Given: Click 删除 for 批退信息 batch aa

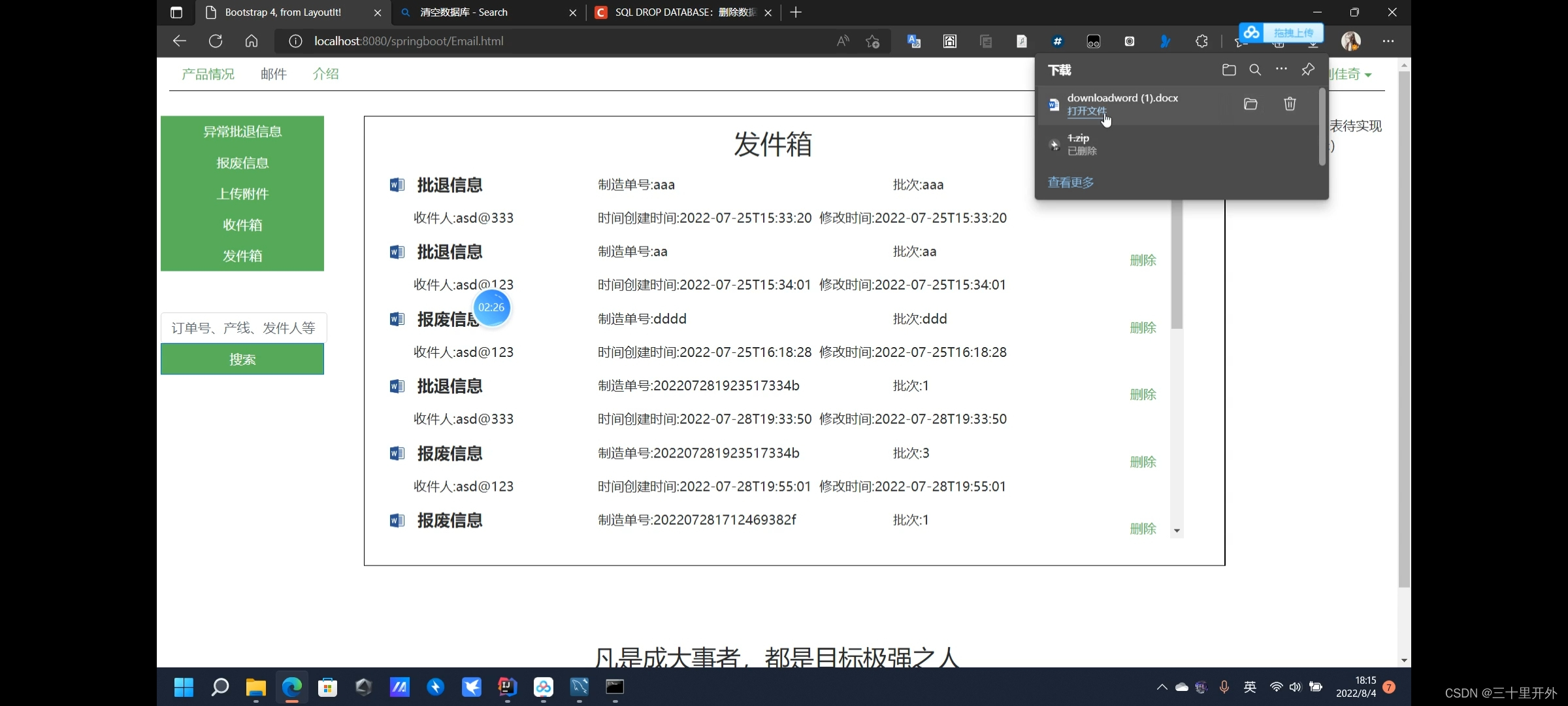Looking at the screenshot, I should (x=1143, y=260).
